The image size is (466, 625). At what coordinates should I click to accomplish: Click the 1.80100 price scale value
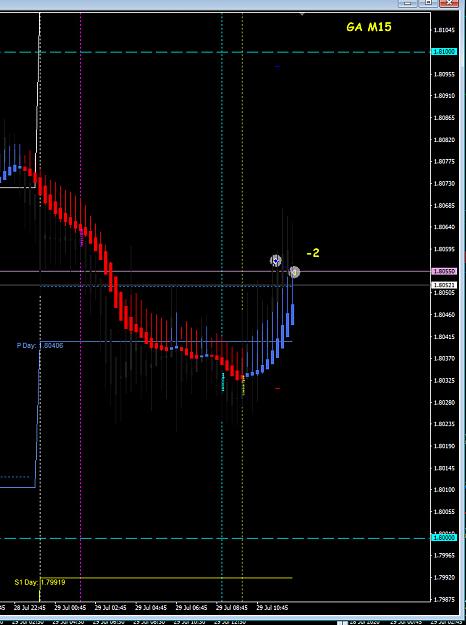tap(444, 490)
